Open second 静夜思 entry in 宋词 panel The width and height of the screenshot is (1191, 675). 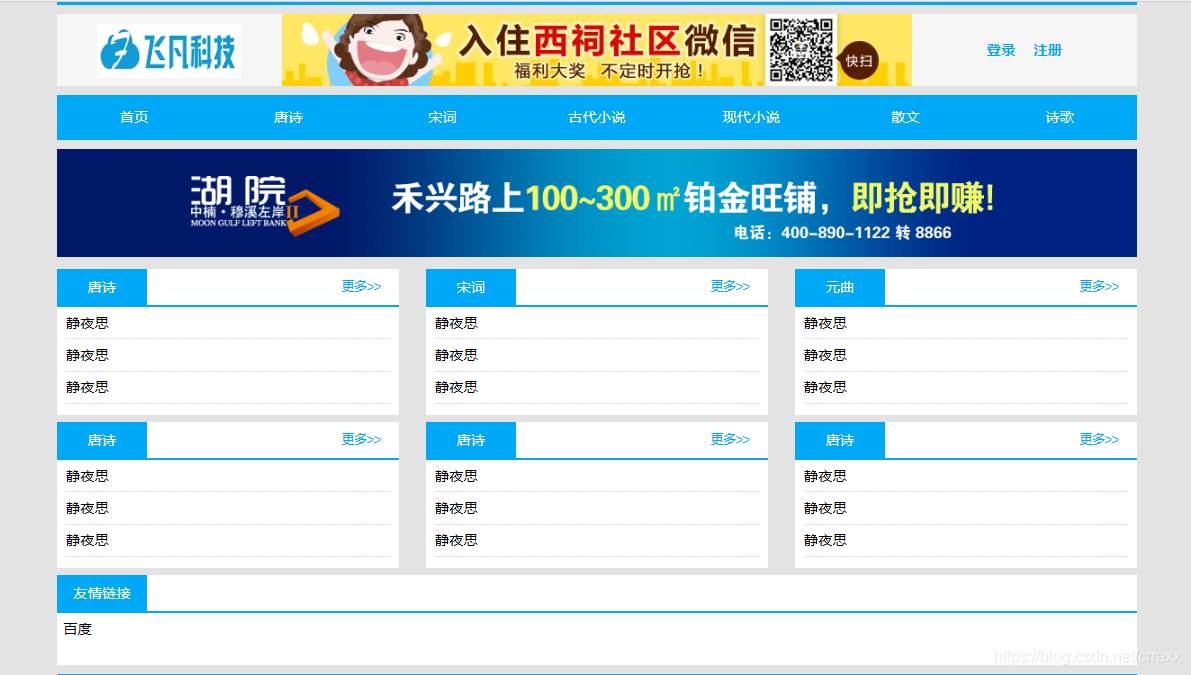click(x=456, y=355)
